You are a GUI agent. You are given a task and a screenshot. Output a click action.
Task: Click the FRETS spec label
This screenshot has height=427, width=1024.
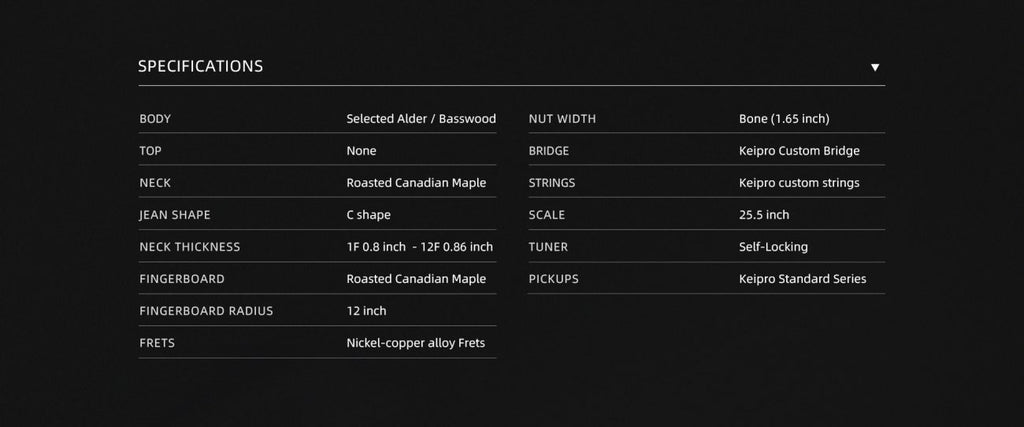pyautogui.click(x=157, y=343)
